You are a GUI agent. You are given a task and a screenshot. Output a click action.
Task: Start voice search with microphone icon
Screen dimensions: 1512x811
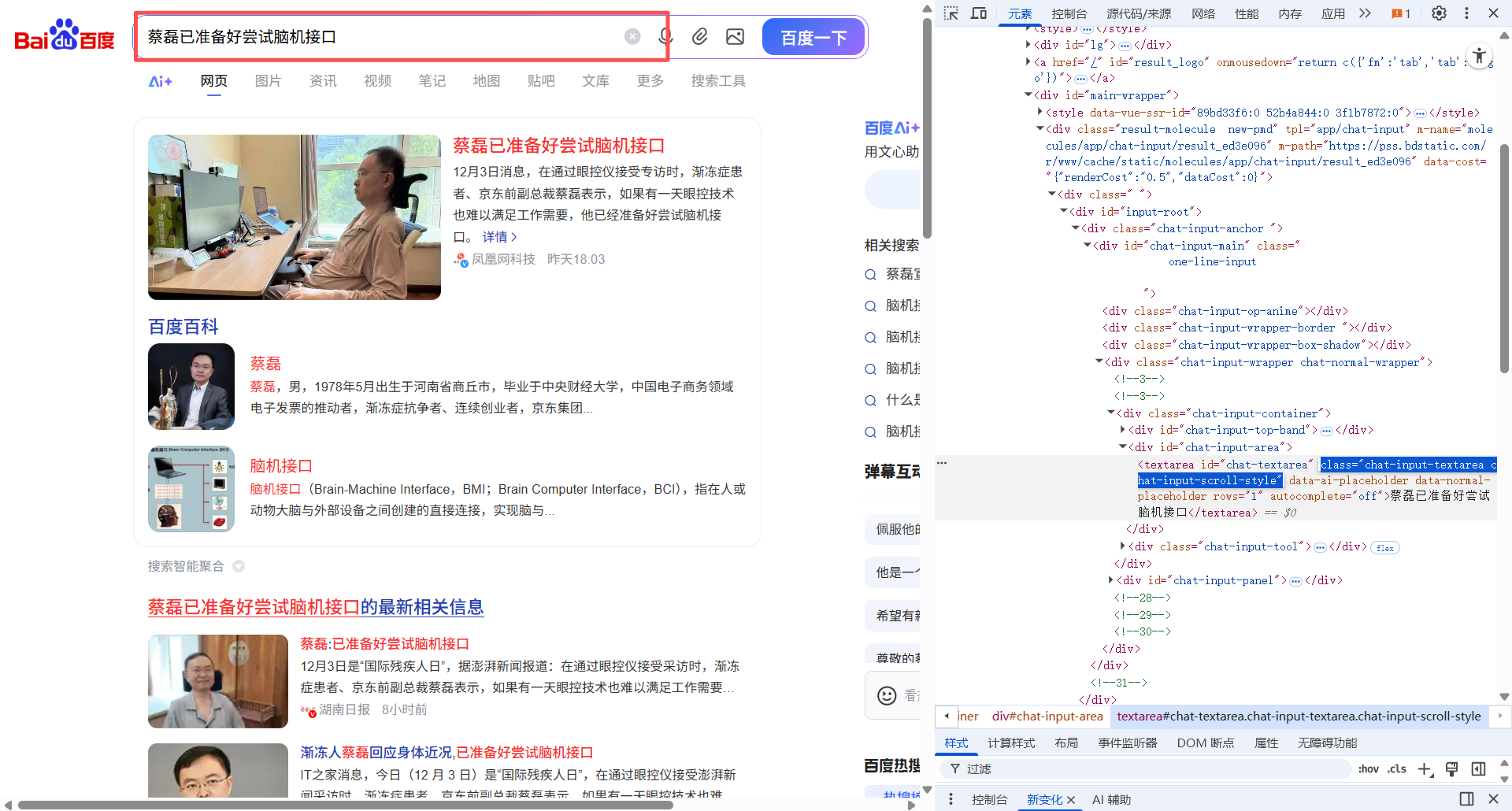pyautogui.click(x=666, y=36)
